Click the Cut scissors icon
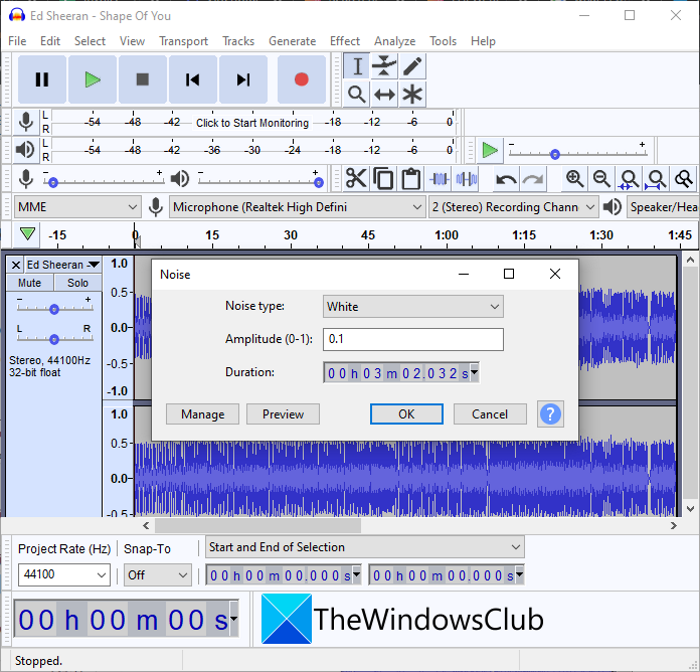The image size is (700, 672). tap(356, 179)
